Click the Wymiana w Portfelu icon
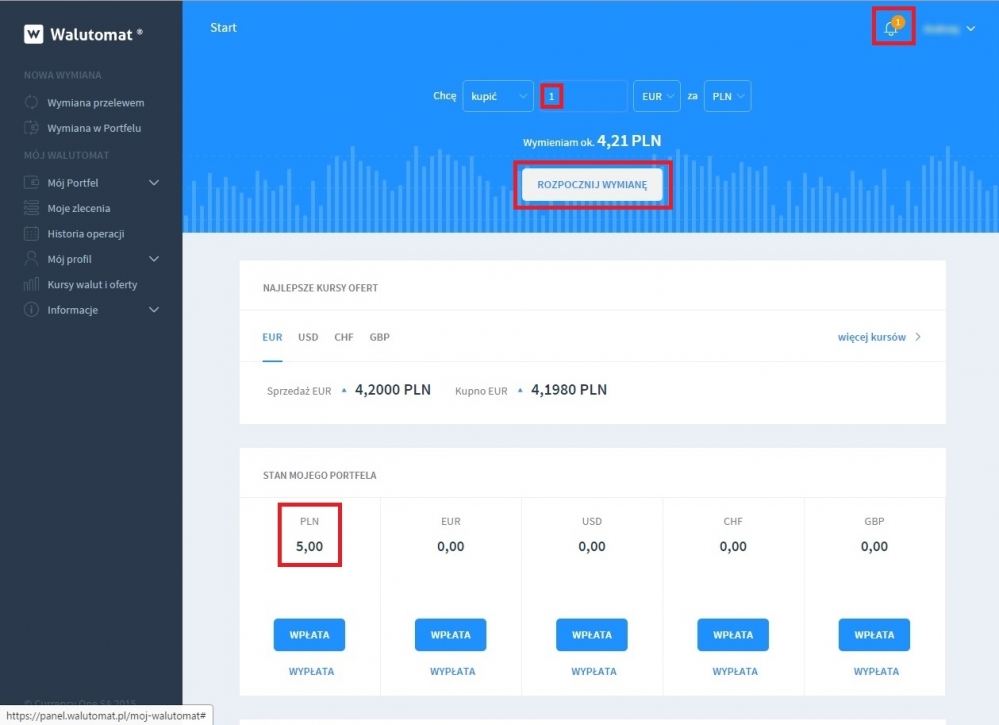 pyautogui.click(x=31, y=128)
